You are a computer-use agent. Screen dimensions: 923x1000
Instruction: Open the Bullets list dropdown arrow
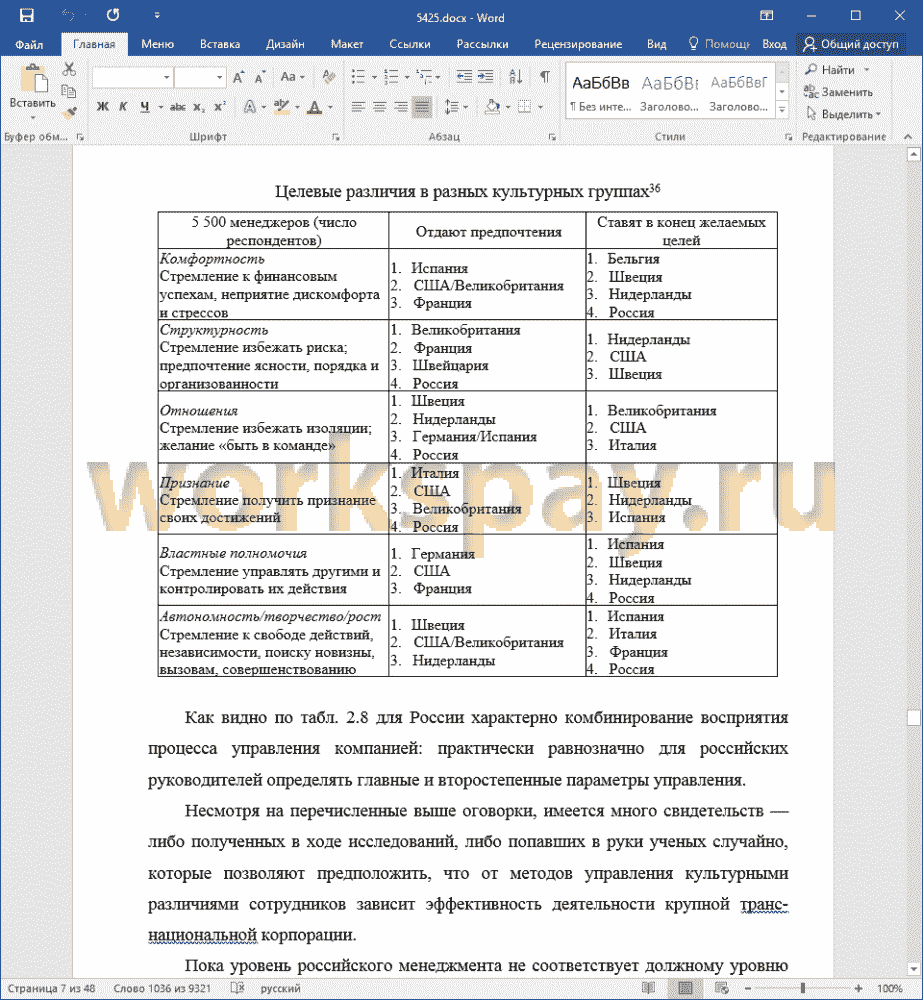[374, 78]
